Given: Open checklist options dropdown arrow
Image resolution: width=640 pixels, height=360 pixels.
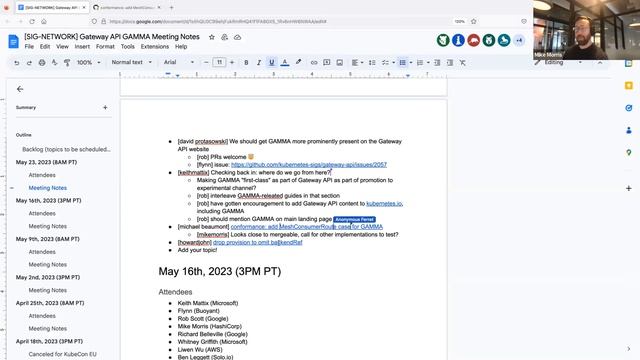Looking at the screenshot, I should (x=393, y=63).
